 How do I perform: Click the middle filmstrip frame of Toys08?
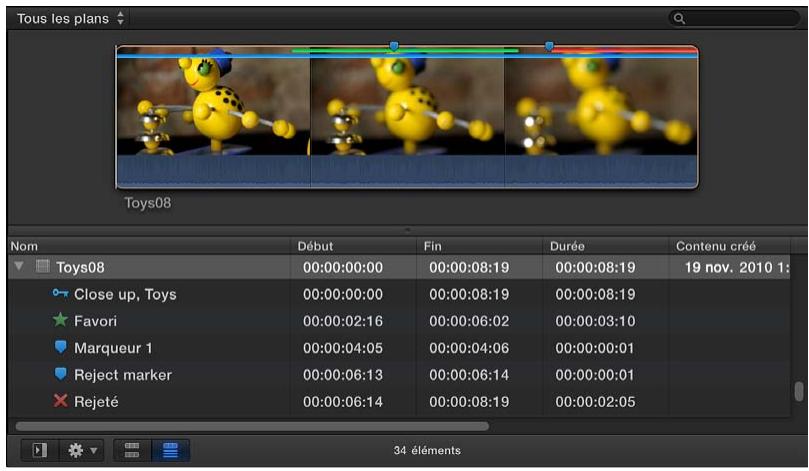(x=407, y=106)
